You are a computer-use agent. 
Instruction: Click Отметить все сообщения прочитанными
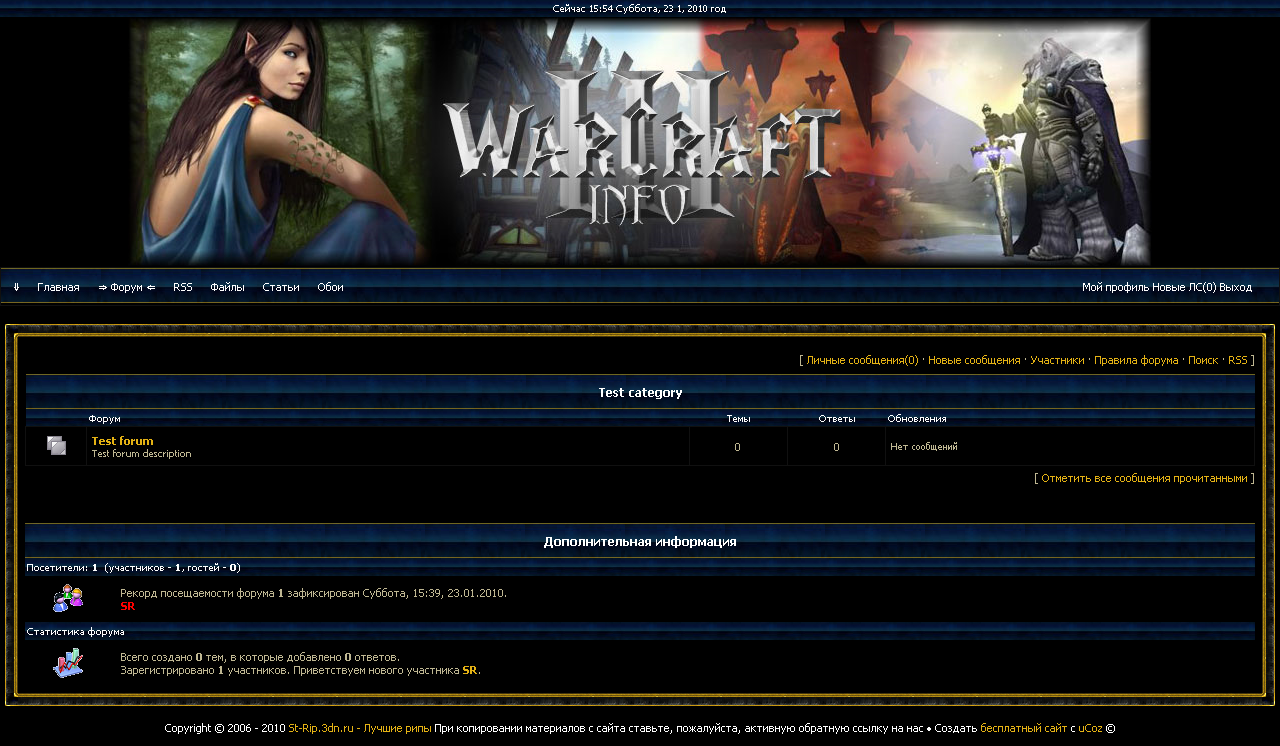(x=1144, y=478)
